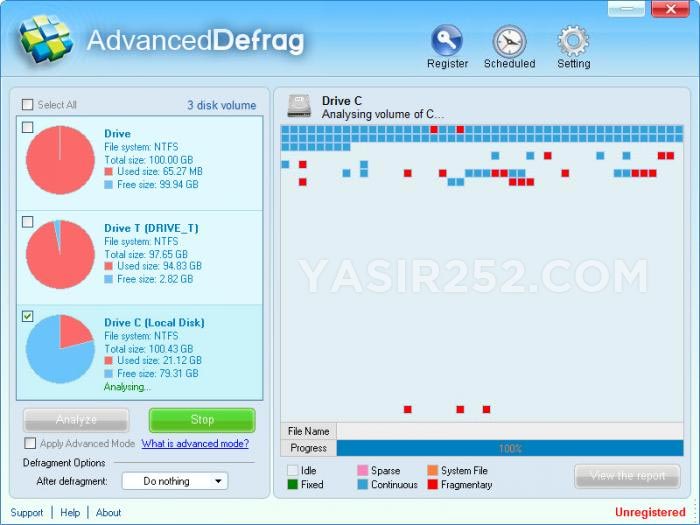Open the Register key icon
The width and height of the screenshot is (700, 525).
(x=447, y=40)
